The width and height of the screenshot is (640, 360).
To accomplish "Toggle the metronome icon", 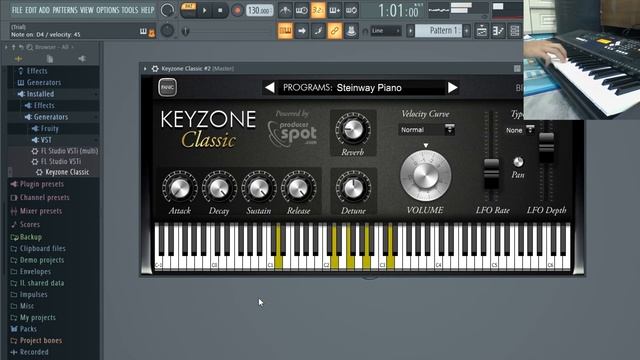I will pyautogui.click(x=285, y=11).
